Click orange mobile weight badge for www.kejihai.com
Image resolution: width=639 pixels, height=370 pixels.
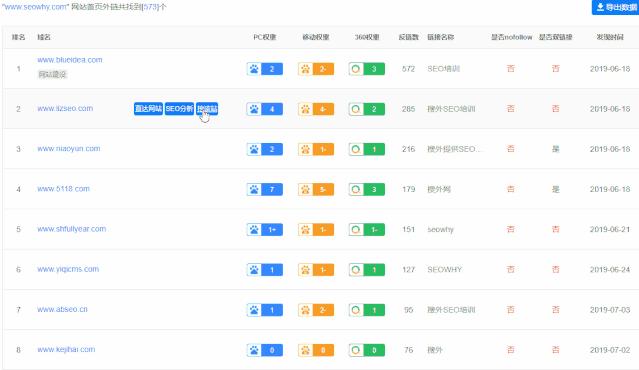tap(316, 350)
